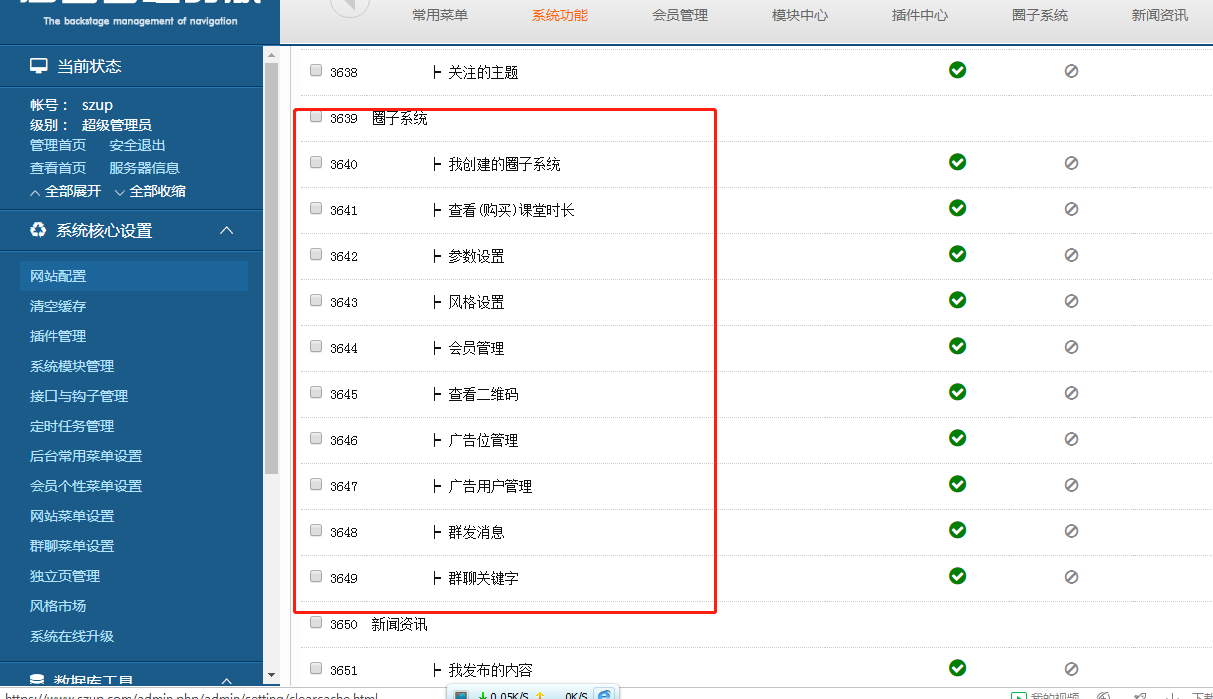Click the gray disable icon for row 3642
Viewport: 1213px width, 699px height.
(1071, 255)
